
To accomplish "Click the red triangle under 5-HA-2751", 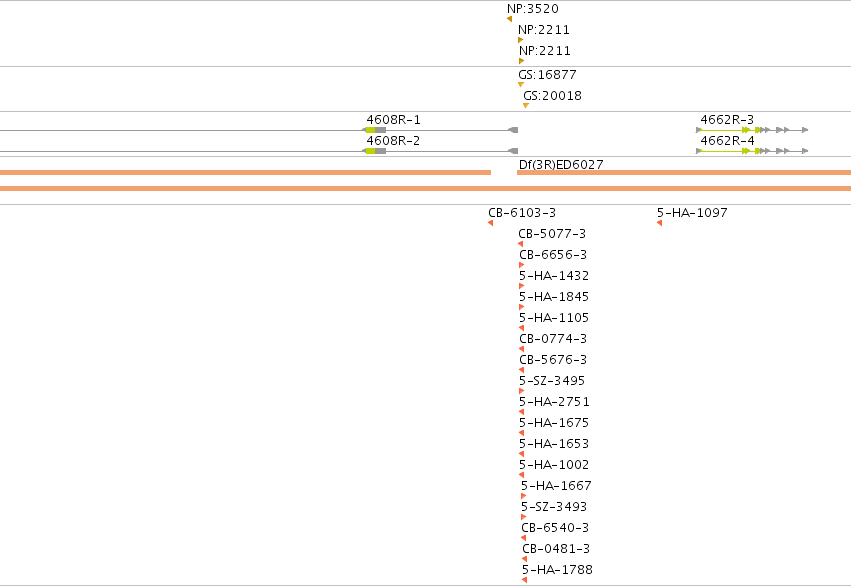I will click(522, 412).
